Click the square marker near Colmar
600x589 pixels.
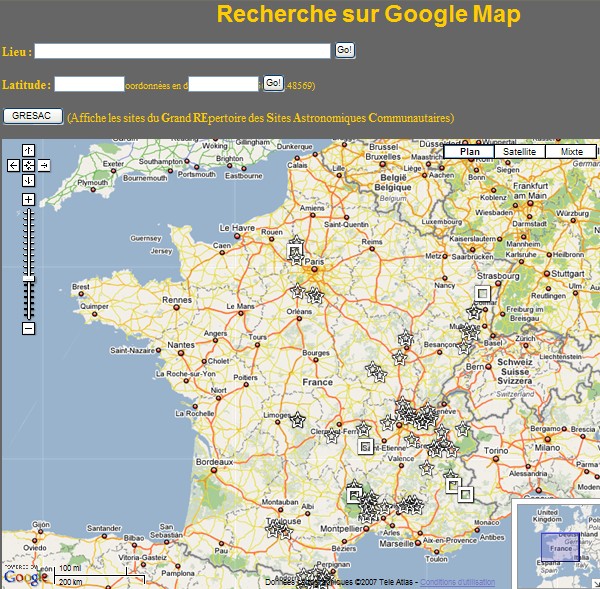coord(483,294)
